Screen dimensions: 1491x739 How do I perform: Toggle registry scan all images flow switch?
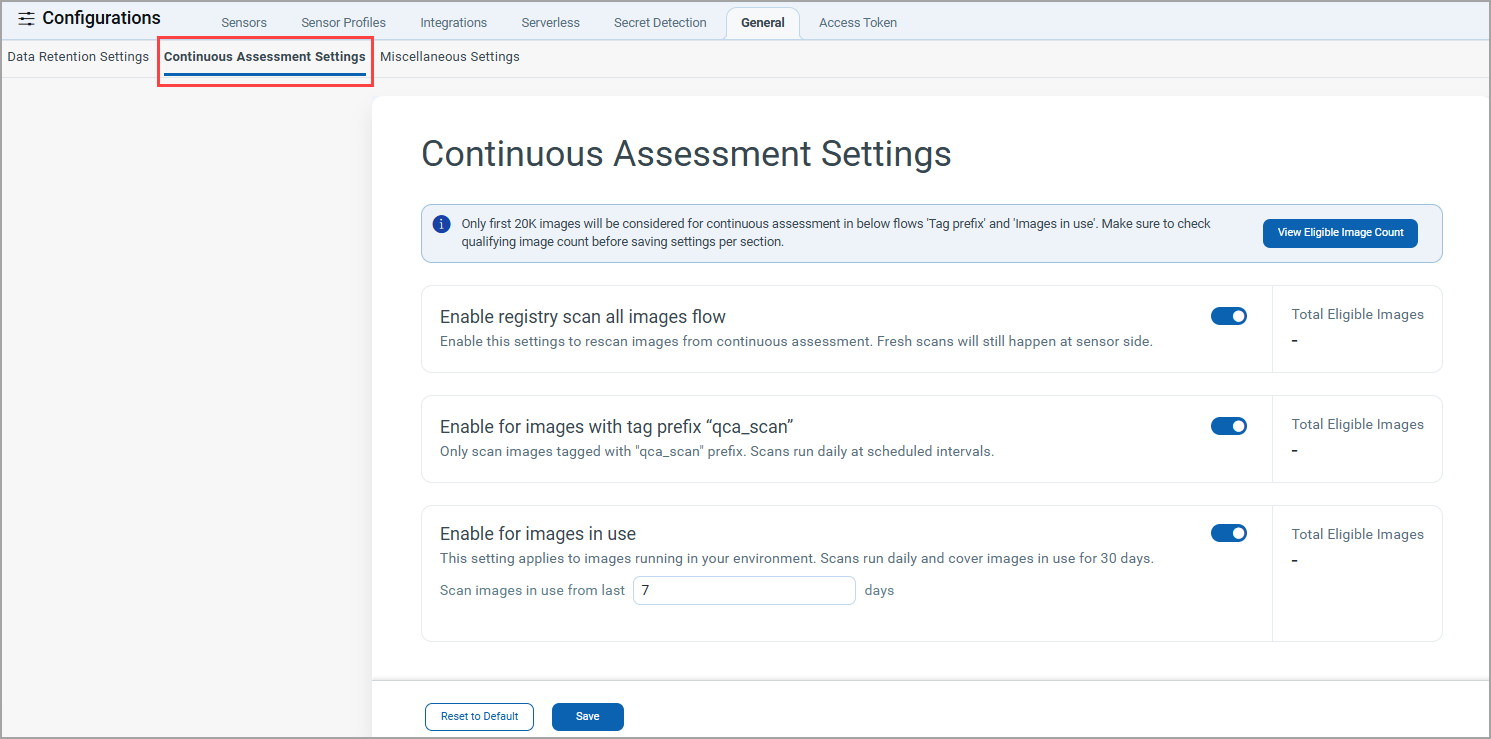[x=1228, y=316]
